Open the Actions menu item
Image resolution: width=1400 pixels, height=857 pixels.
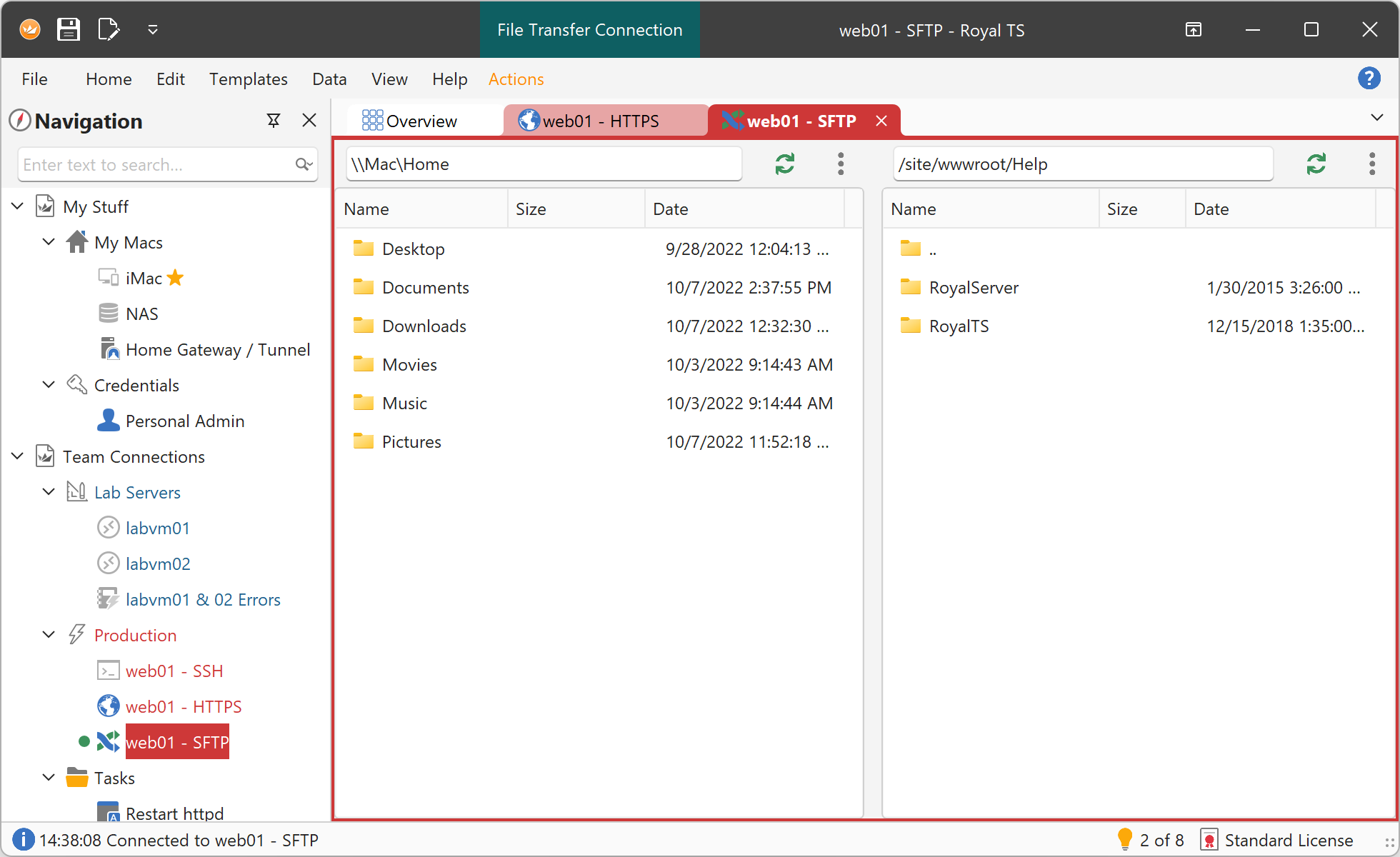[516, 79]
